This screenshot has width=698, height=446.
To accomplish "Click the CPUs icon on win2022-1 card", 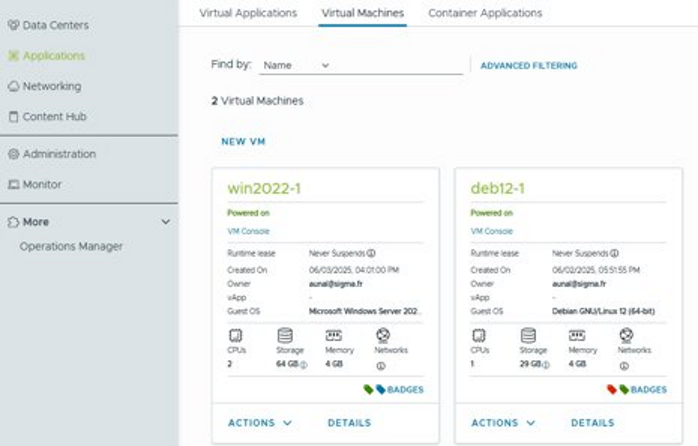I will click(x=235, y=335).
